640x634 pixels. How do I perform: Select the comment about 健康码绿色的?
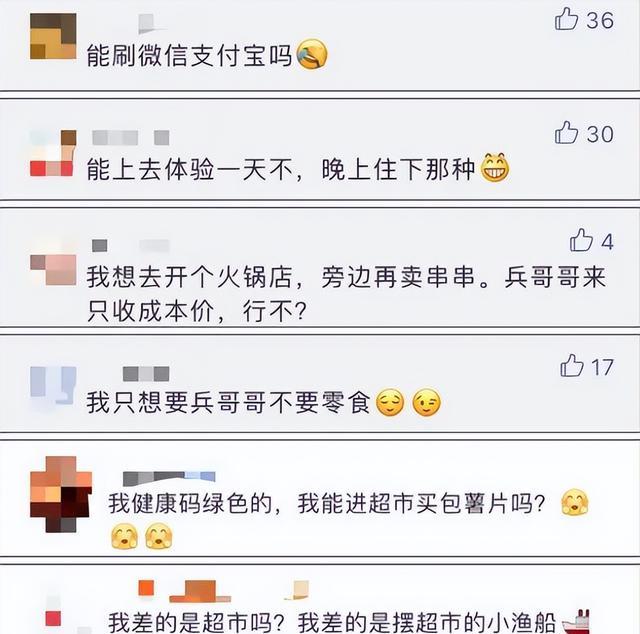click(327, 503)
